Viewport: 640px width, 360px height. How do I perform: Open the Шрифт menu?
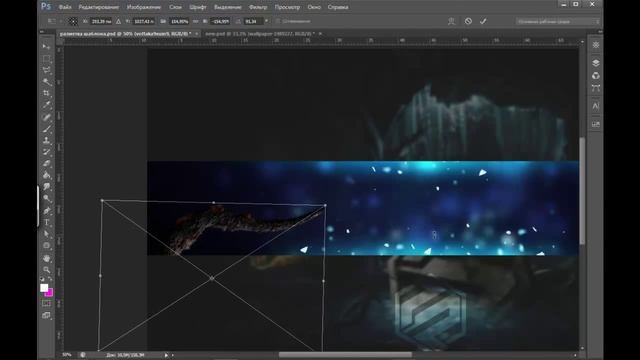click(x=198, y=7)
